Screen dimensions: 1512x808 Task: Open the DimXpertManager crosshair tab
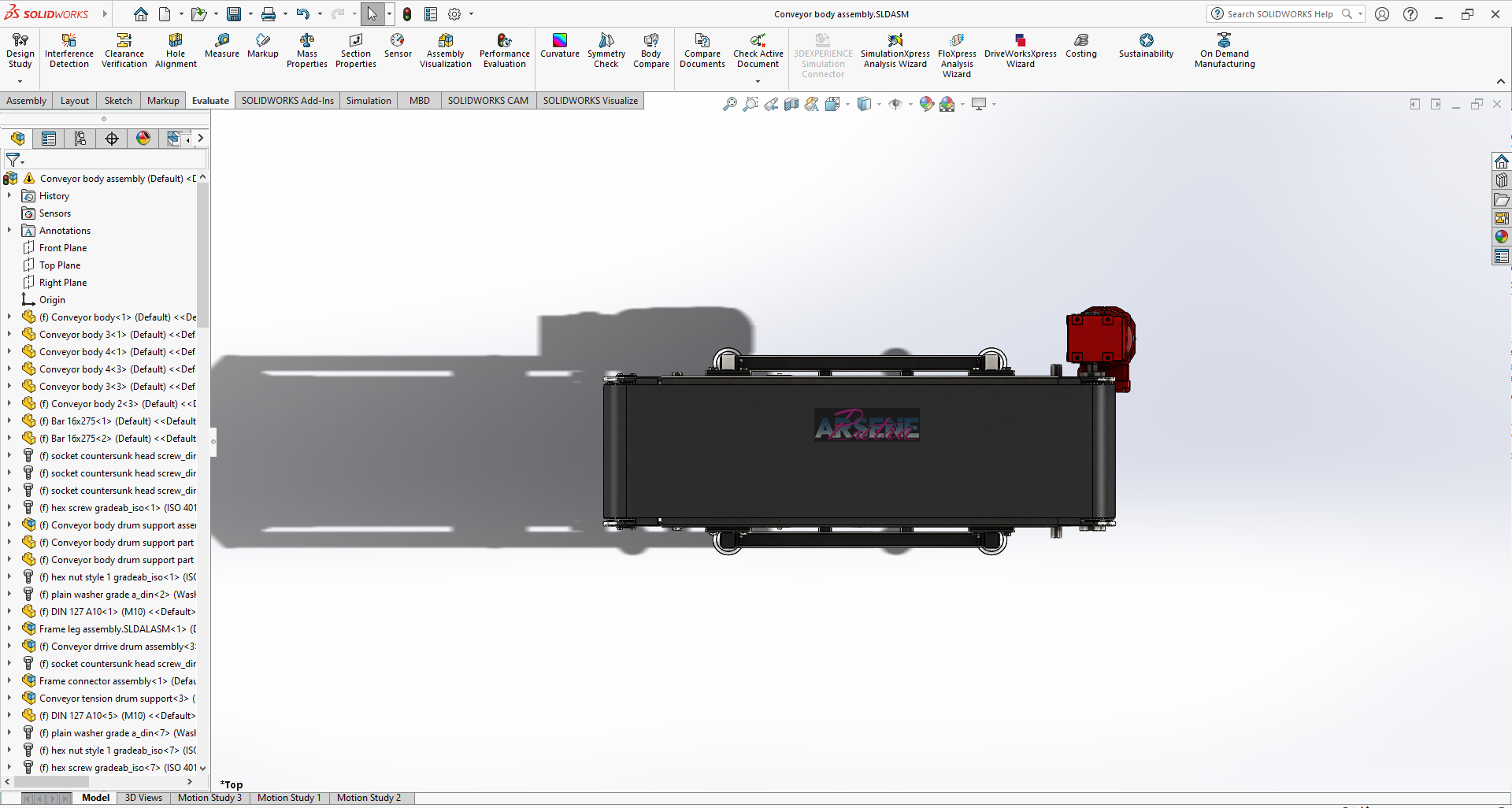point(112,139)
